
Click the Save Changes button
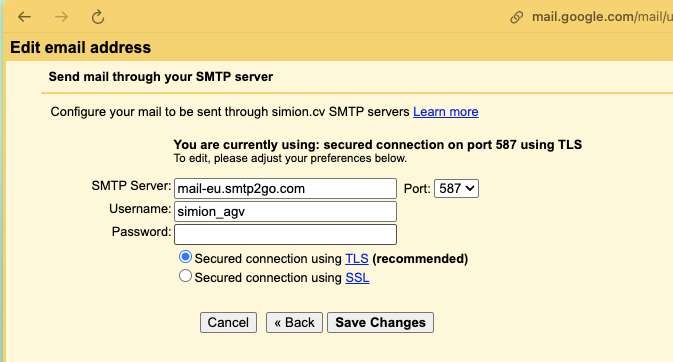[380, 322]
